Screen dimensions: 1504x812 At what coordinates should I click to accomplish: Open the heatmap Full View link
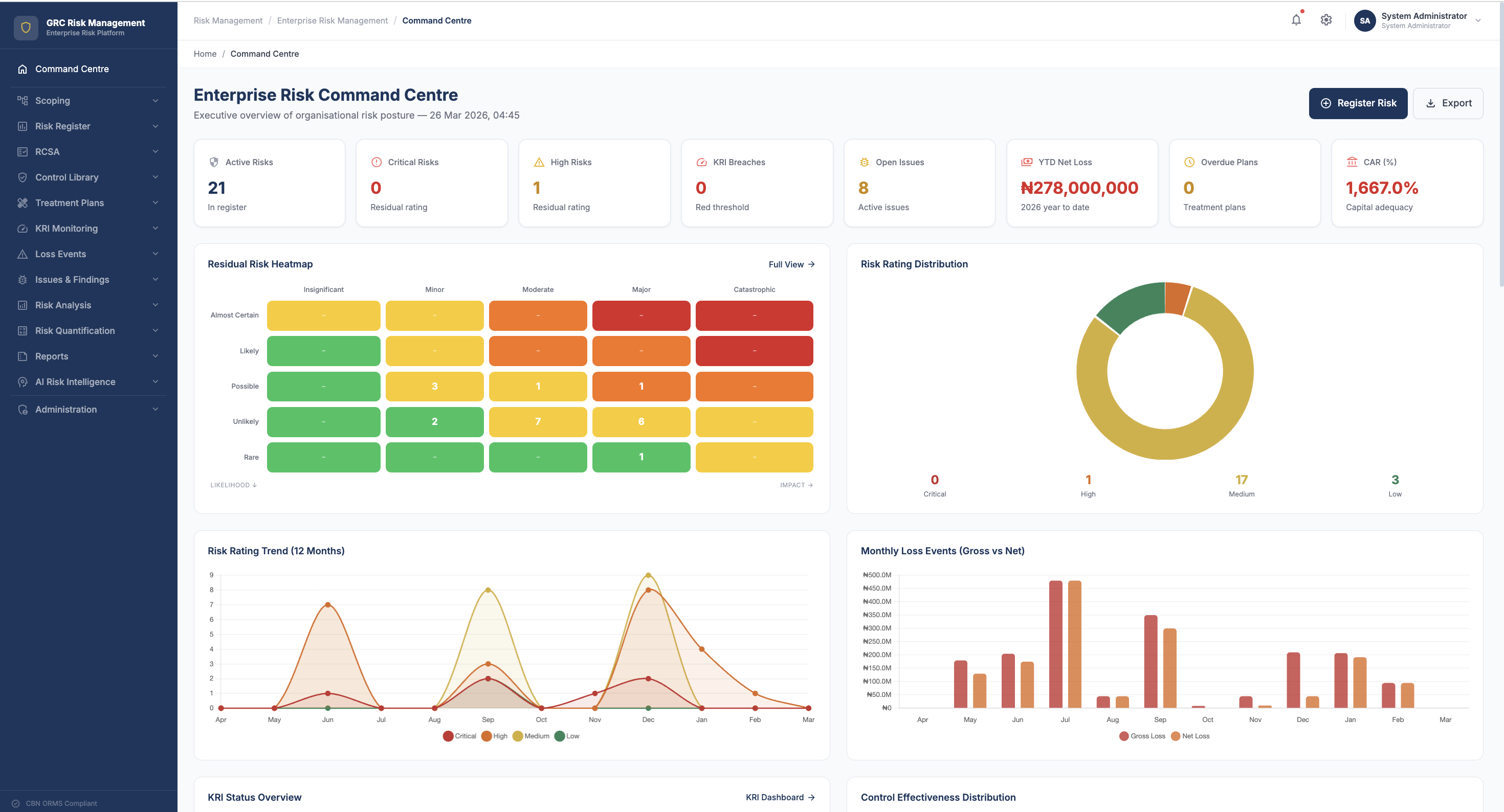pyautogui.click(x=791, y=264)
